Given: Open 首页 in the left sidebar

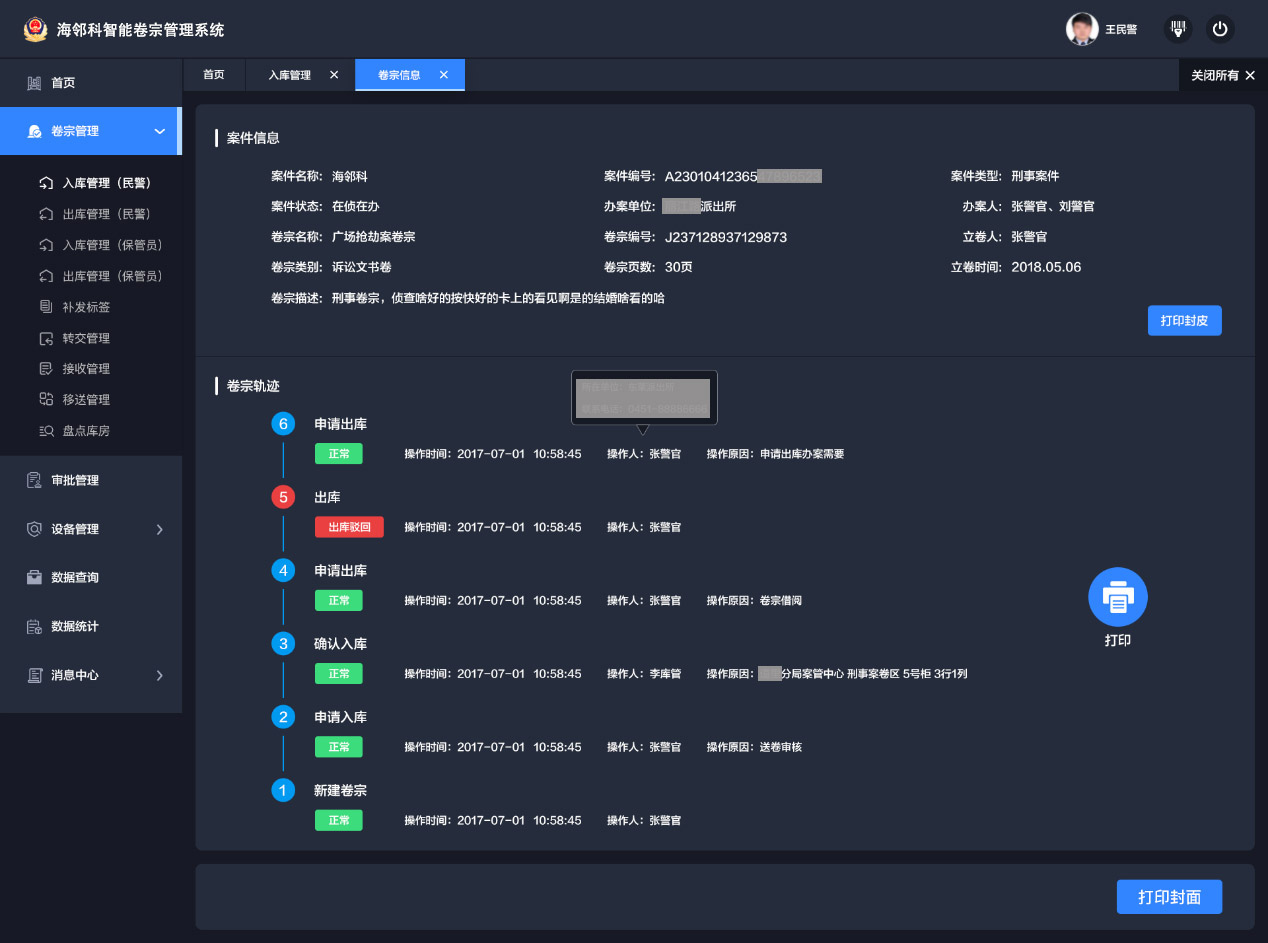Looking at the screenshot, I should tap(63, 83).
